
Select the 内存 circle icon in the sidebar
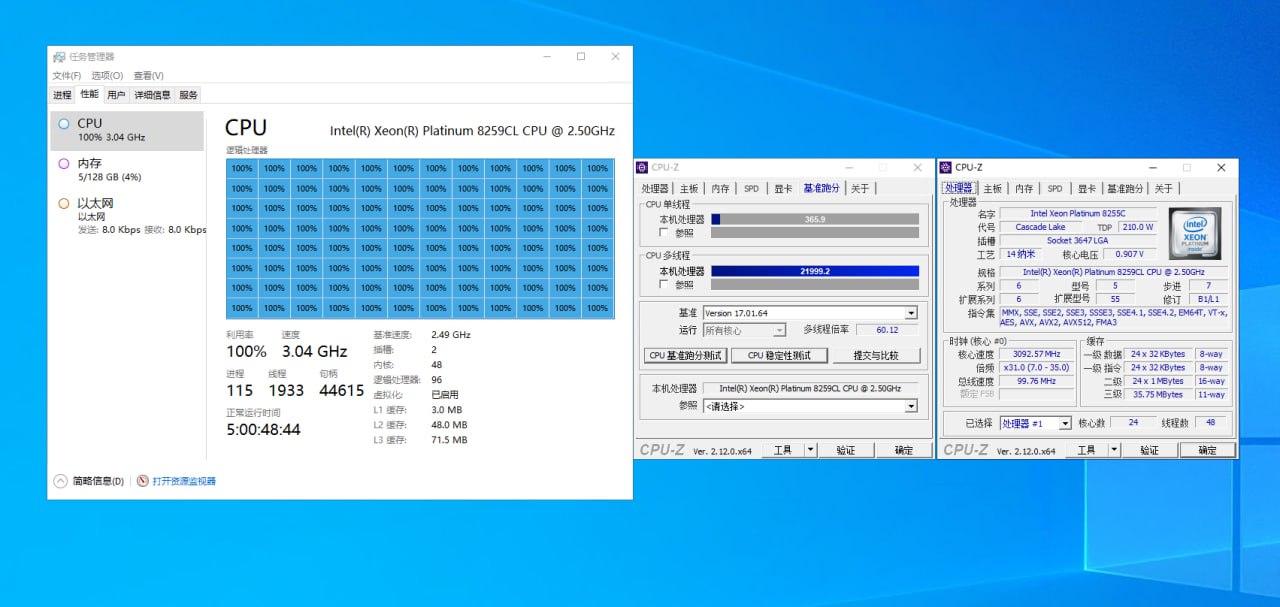tap(64, 164)
